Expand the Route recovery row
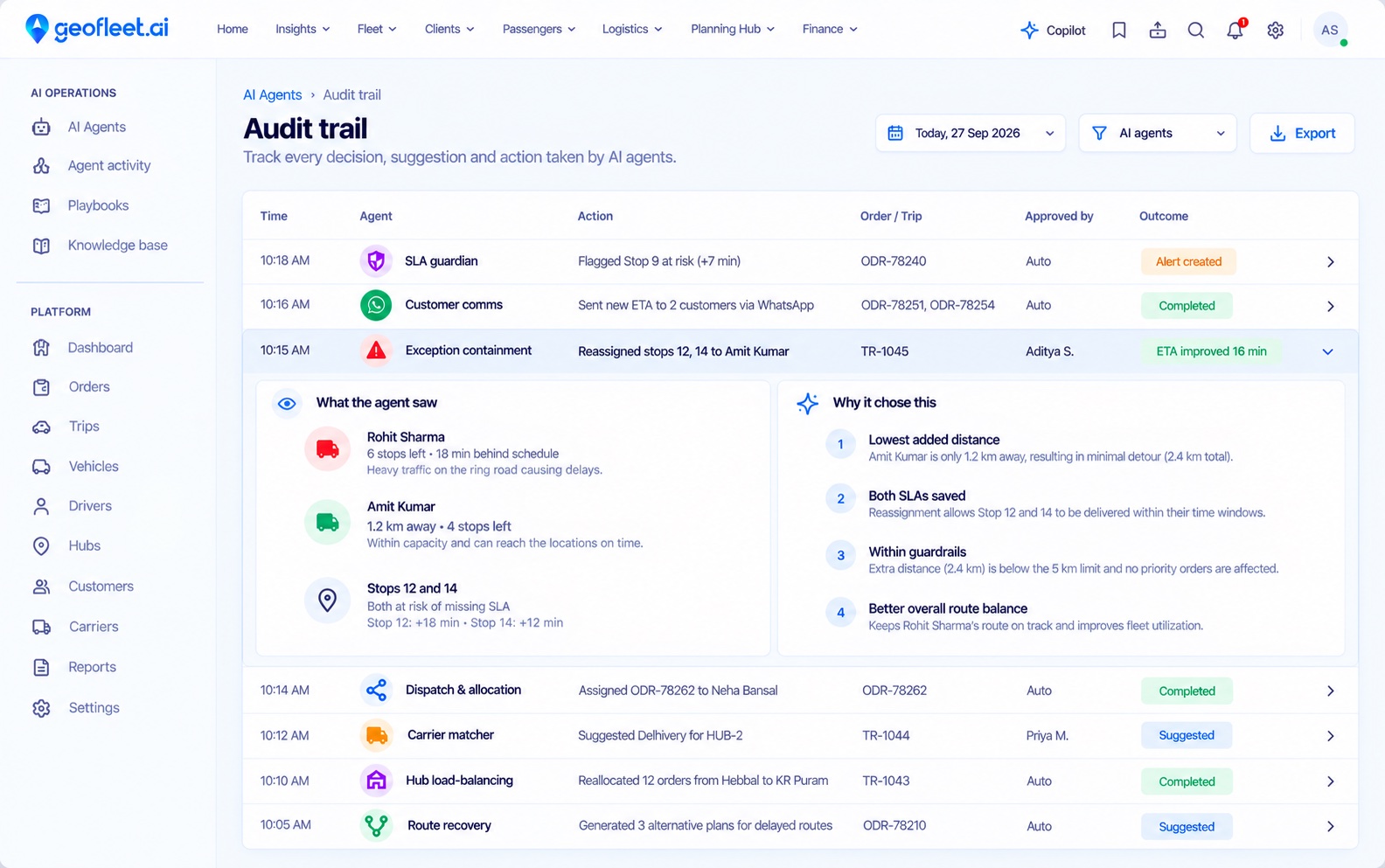The image size is (1385, 868). click(1330, 827)
